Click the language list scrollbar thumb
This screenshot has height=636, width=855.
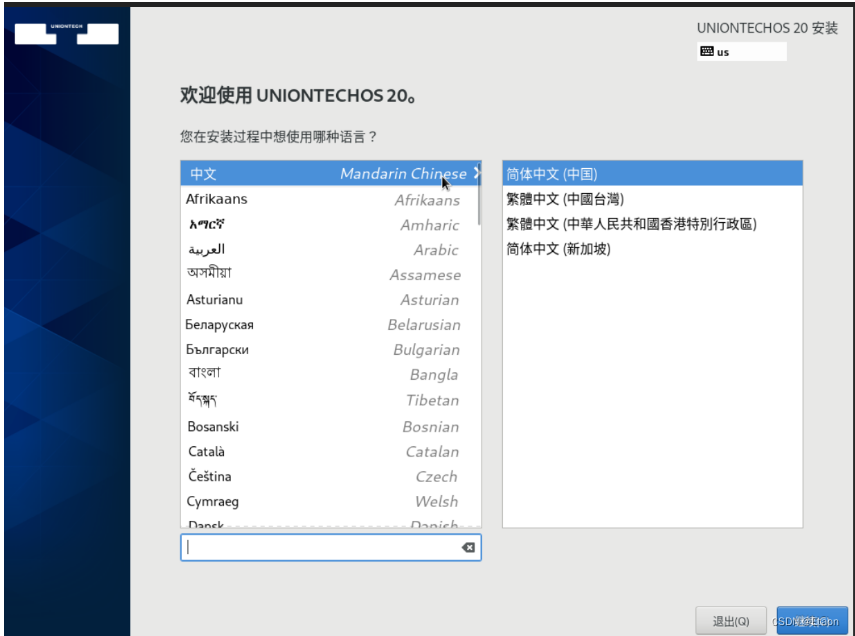click(x=479, y=194)
